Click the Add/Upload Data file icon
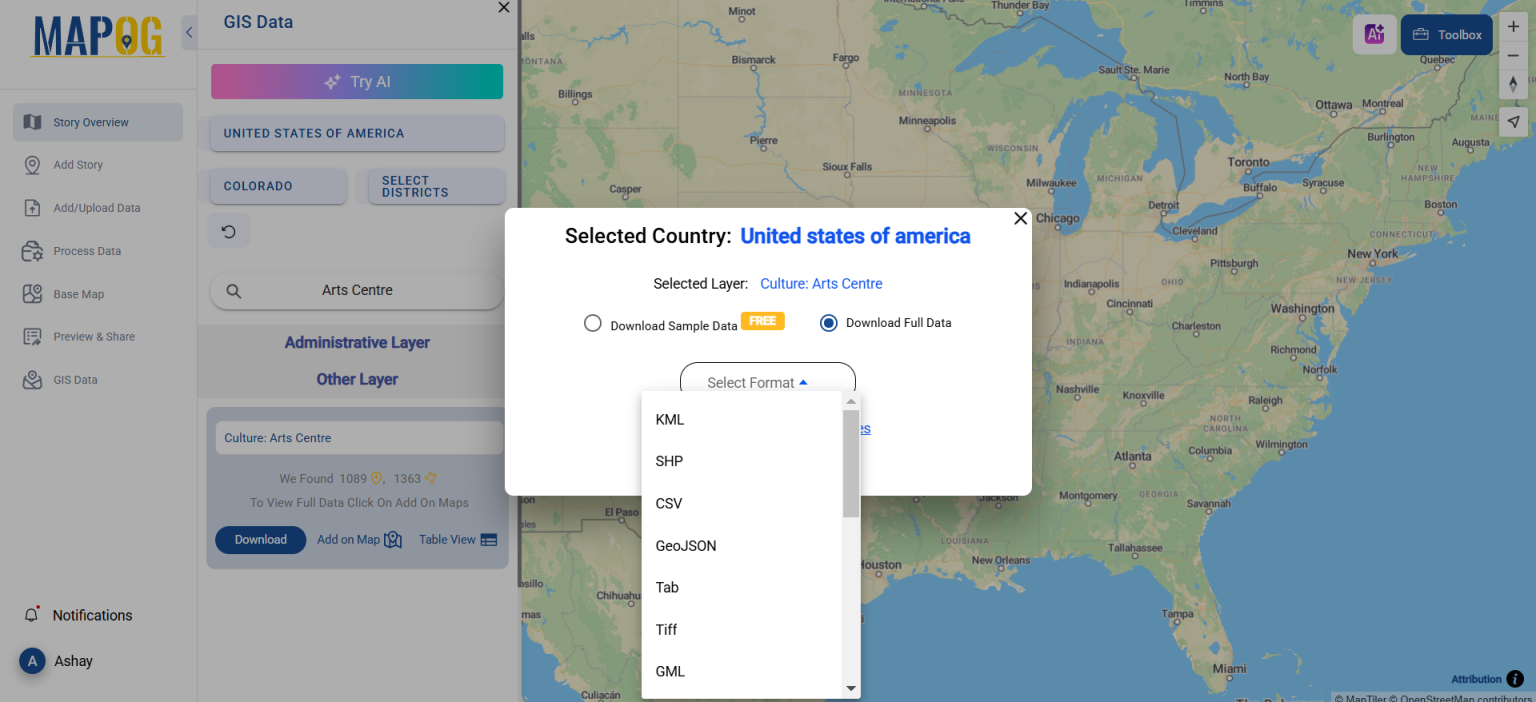 [x=33, y=208]
